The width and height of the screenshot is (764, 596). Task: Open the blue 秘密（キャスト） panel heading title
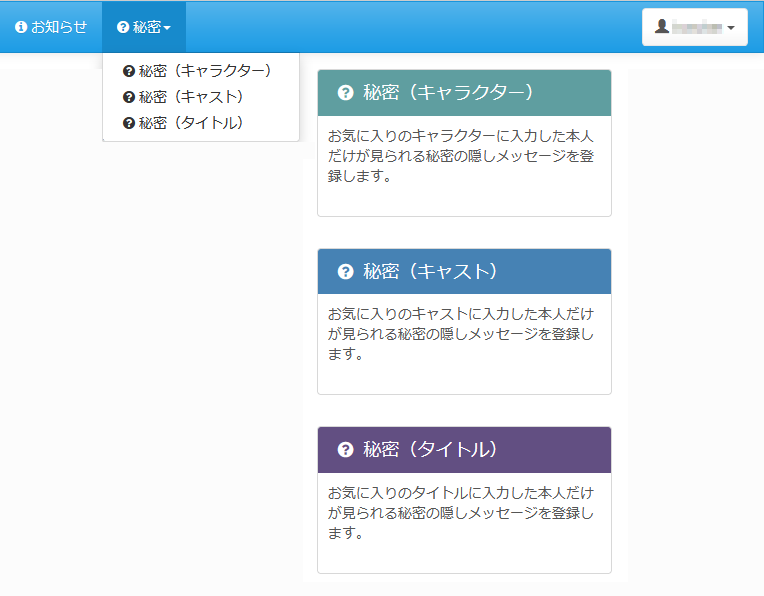pos(430,271)
